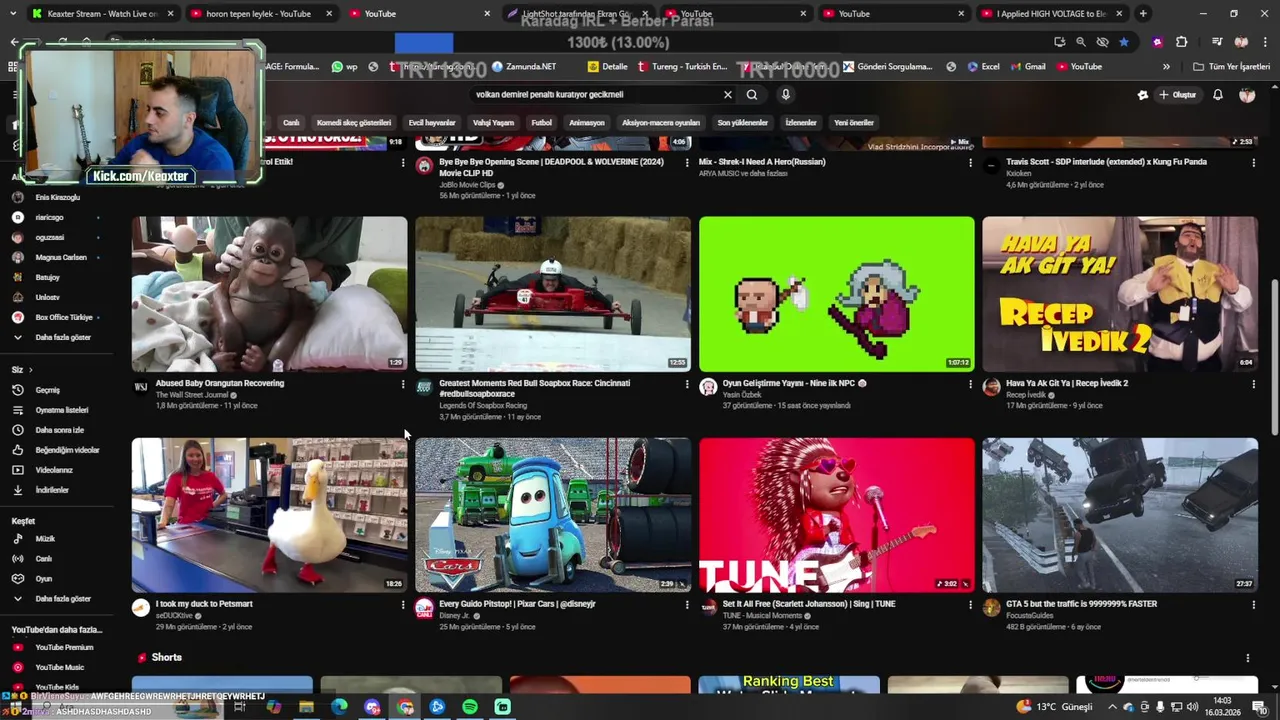Image resolution: width=1280 pixels, height=720 pixels.
Task: Click the page's vertical scrollbar
Action: (1274, 355)
